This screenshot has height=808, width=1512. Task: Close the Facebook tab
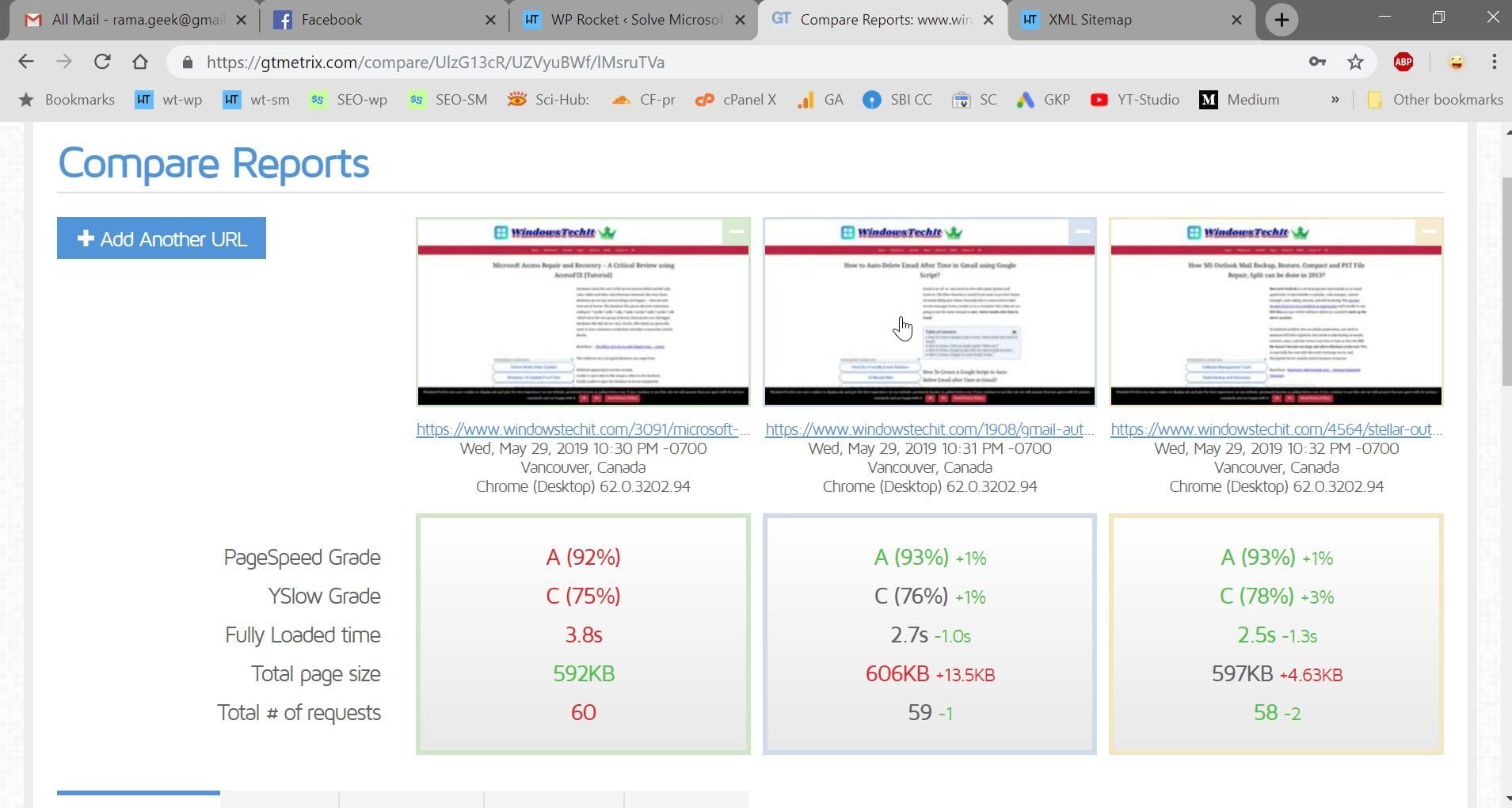click(x=491, y=20)
